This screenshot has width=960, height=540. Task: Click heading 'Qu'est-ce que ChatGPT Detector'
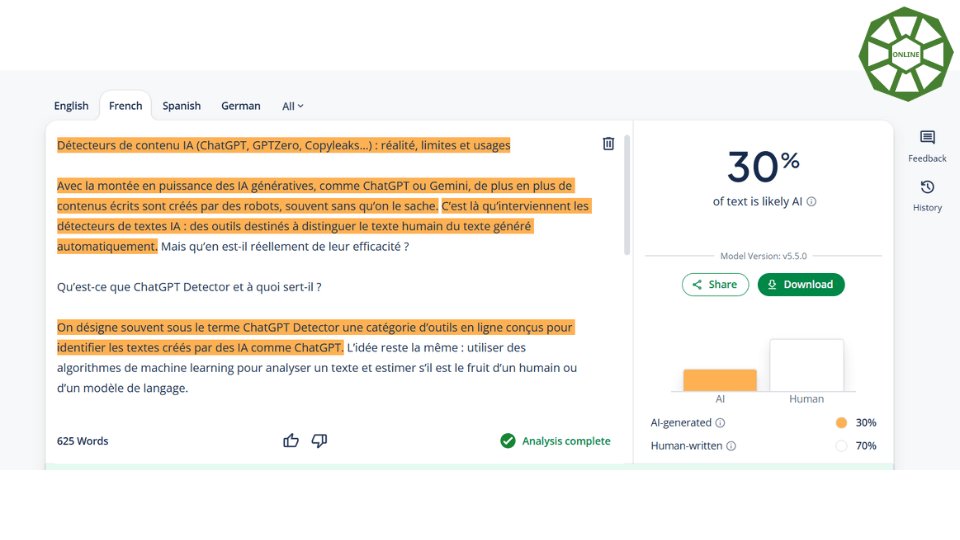coord(189,287)
